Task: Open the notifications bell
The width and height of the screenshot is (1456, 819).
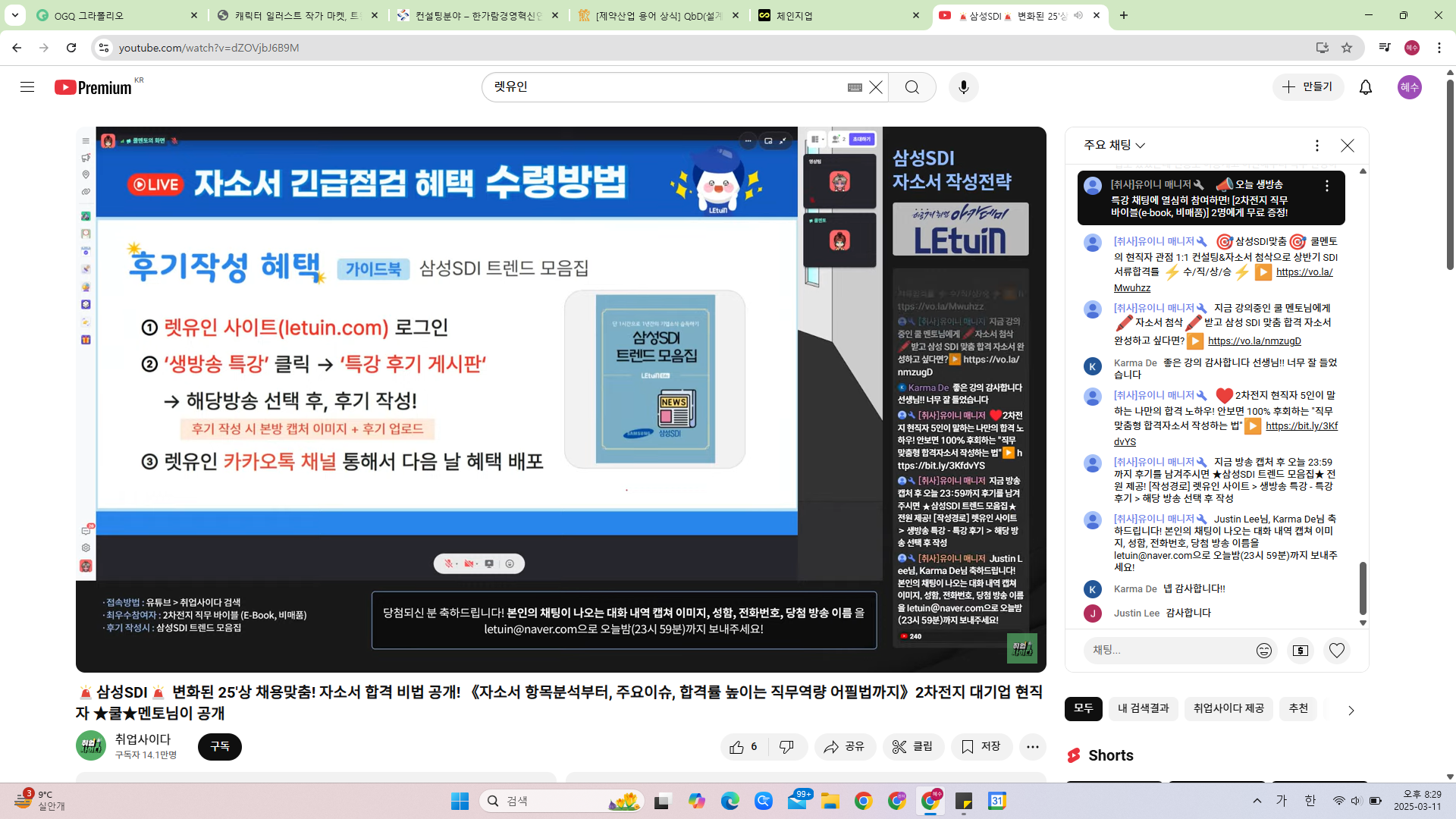Action: point(1365,87)
